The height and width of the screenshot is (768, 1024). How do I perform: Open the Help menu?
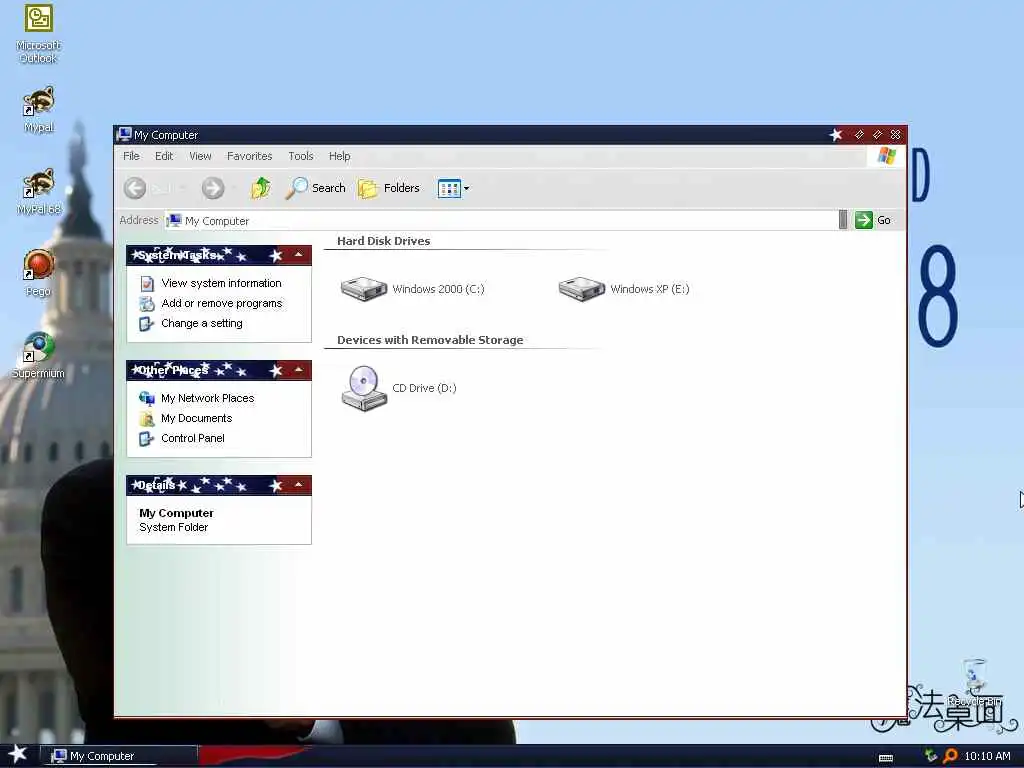[x=340, y=156]
